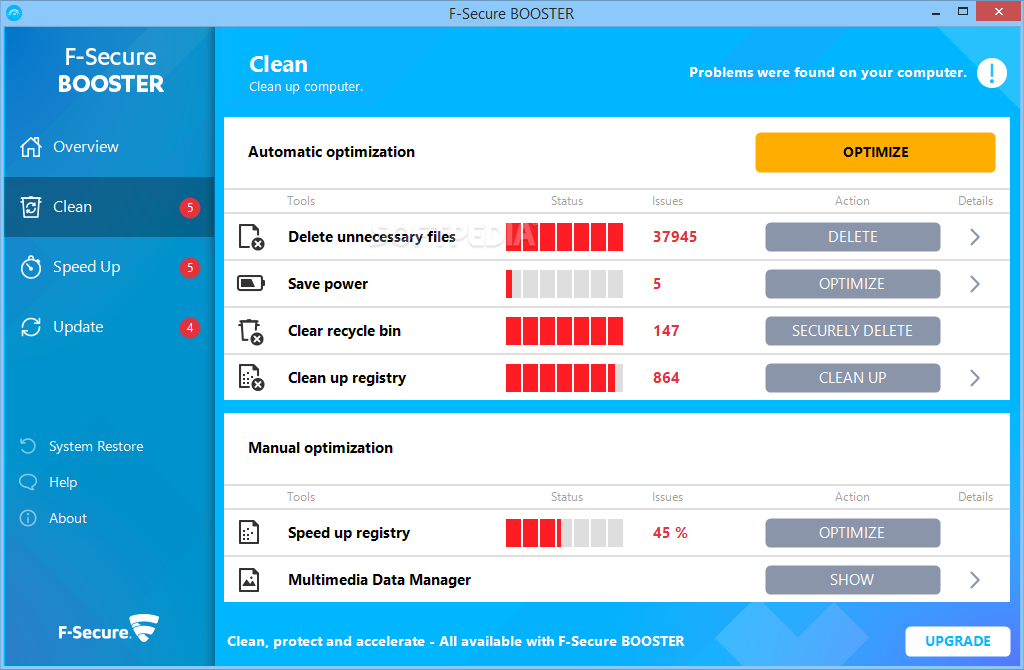The height and width of the screenshot is (670, 1024).
Task: Click the F-Secure logo at sidebar bottom
Action: (108, 628)
